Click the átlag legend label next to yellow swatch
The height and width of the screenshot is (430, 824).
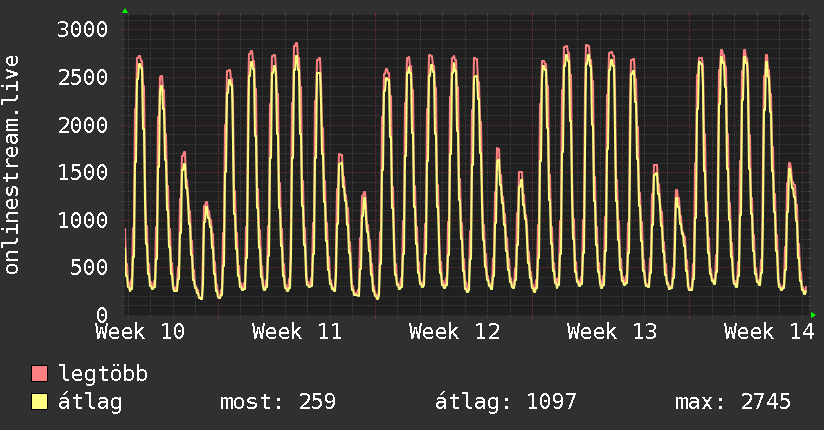pos(90,402)
